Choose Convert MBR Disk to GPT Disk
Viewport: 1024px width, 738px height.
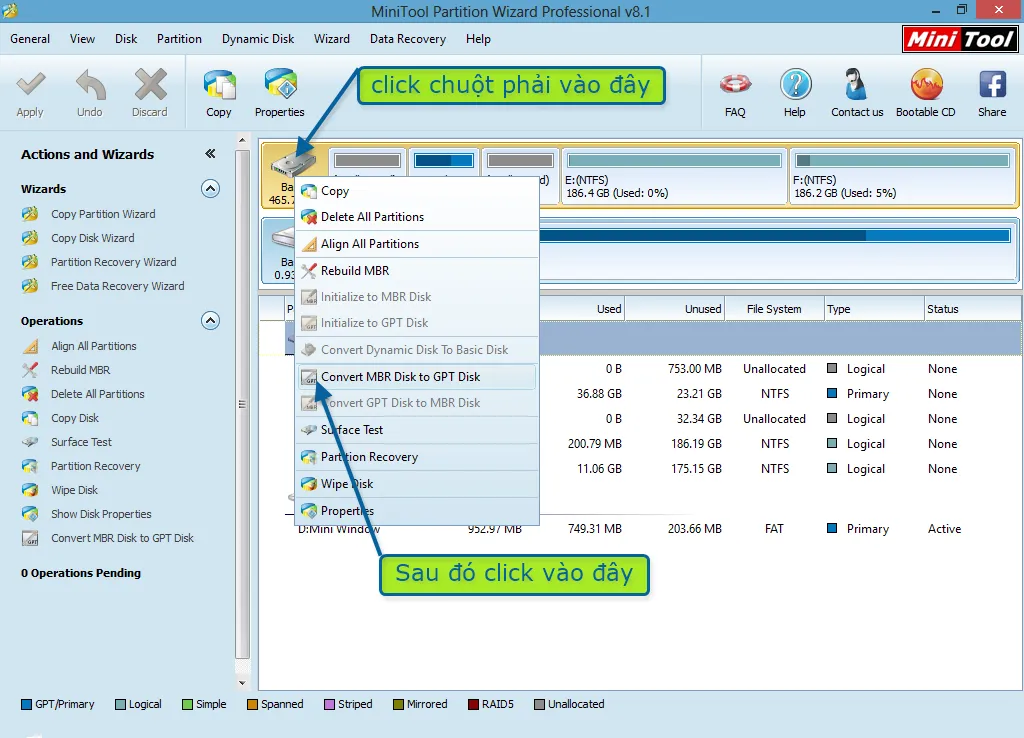coord(417,377)
